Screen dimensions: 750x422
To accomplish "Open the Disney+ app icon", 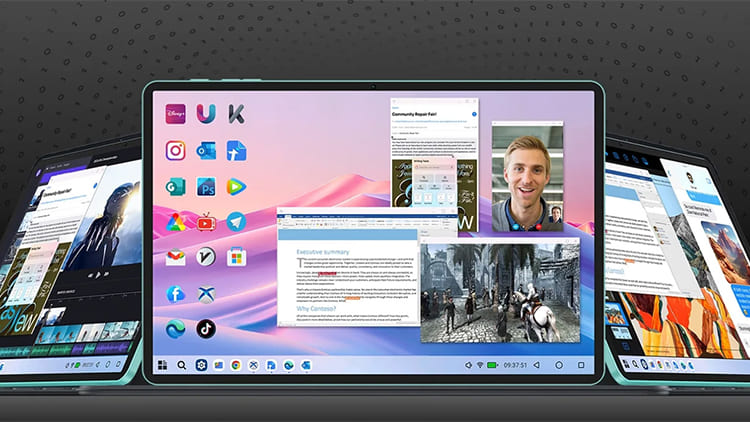I will (x=175, y=115).
